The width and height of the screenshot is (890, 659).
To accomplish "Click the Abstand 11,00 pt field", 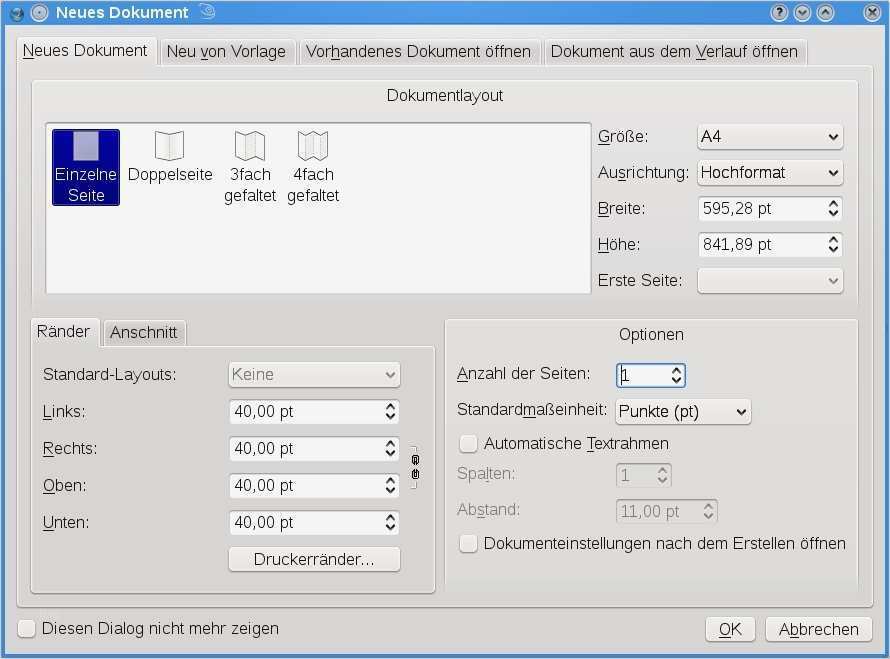I will click(x=666, y=511).
